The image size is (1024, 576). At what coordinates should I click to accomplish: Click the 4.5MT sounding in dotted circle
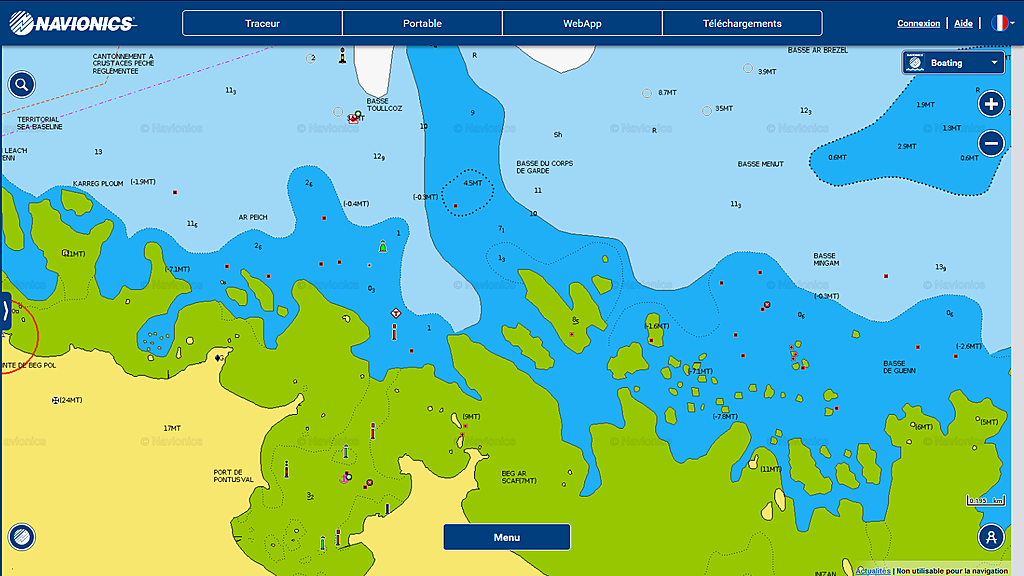tap(472, 184)
